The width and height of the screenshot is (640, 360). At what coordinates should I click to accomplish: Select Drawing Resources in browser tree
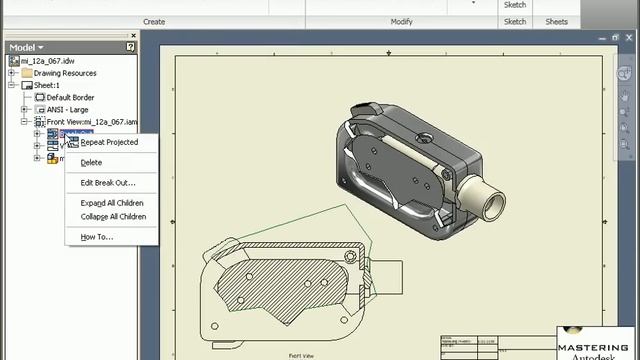(65, 73)
